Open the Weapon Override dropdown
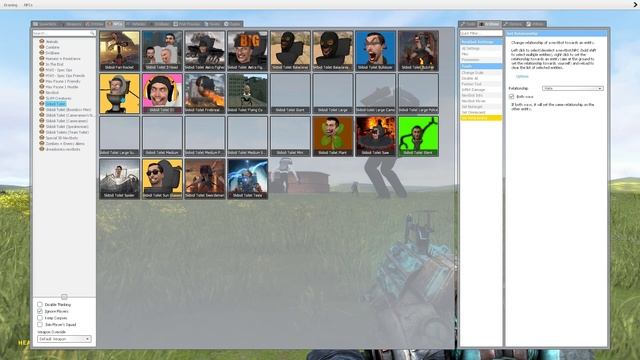 point(64,339)
